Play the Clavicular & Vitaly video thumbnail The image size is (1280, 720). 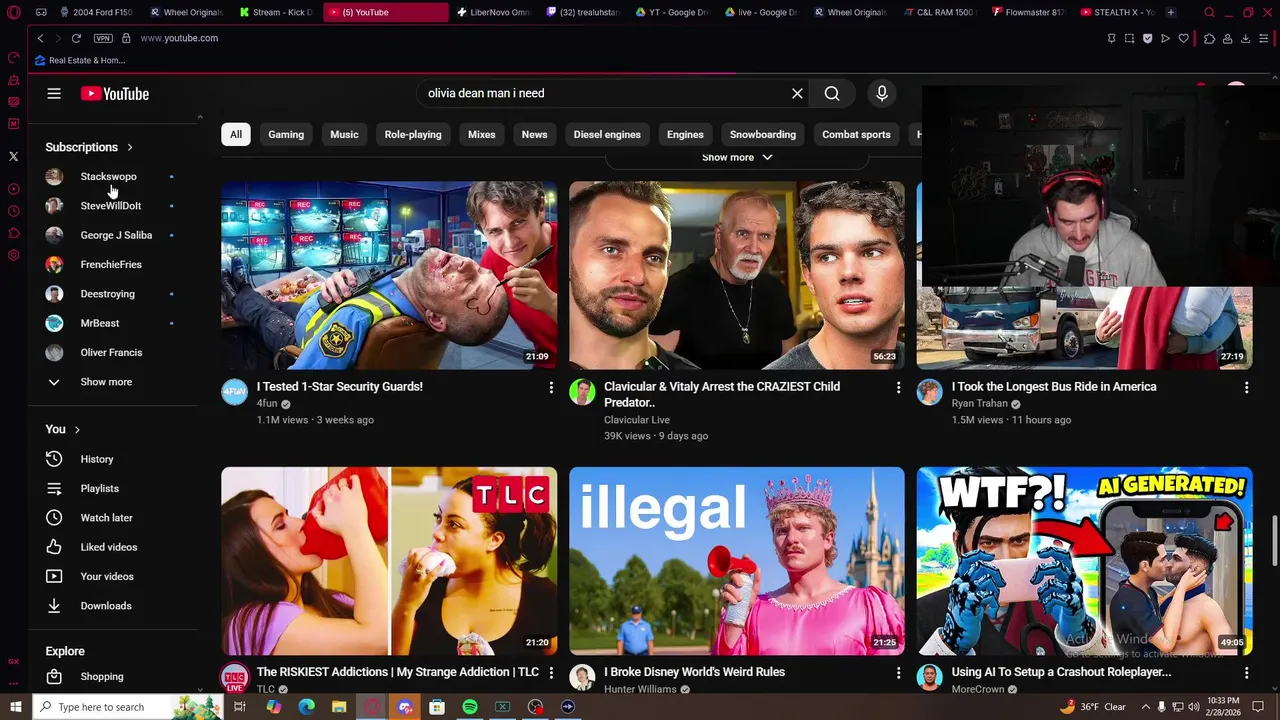737,275
